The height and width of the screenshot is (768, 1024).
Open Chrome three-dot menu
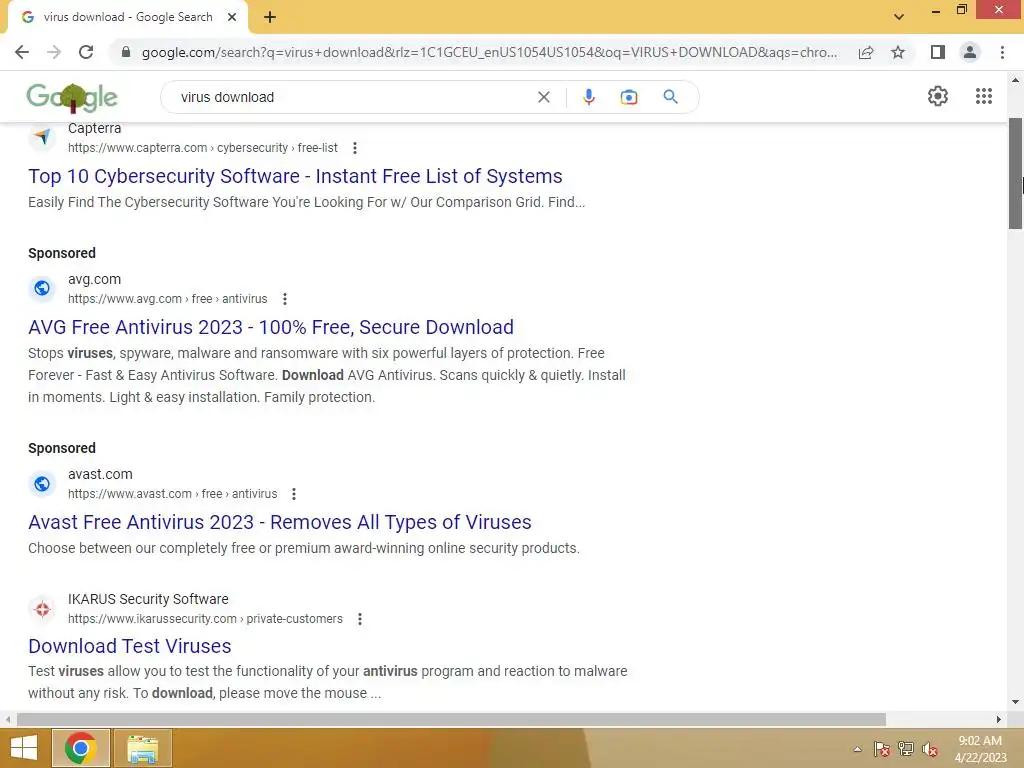coord(1002,52)
